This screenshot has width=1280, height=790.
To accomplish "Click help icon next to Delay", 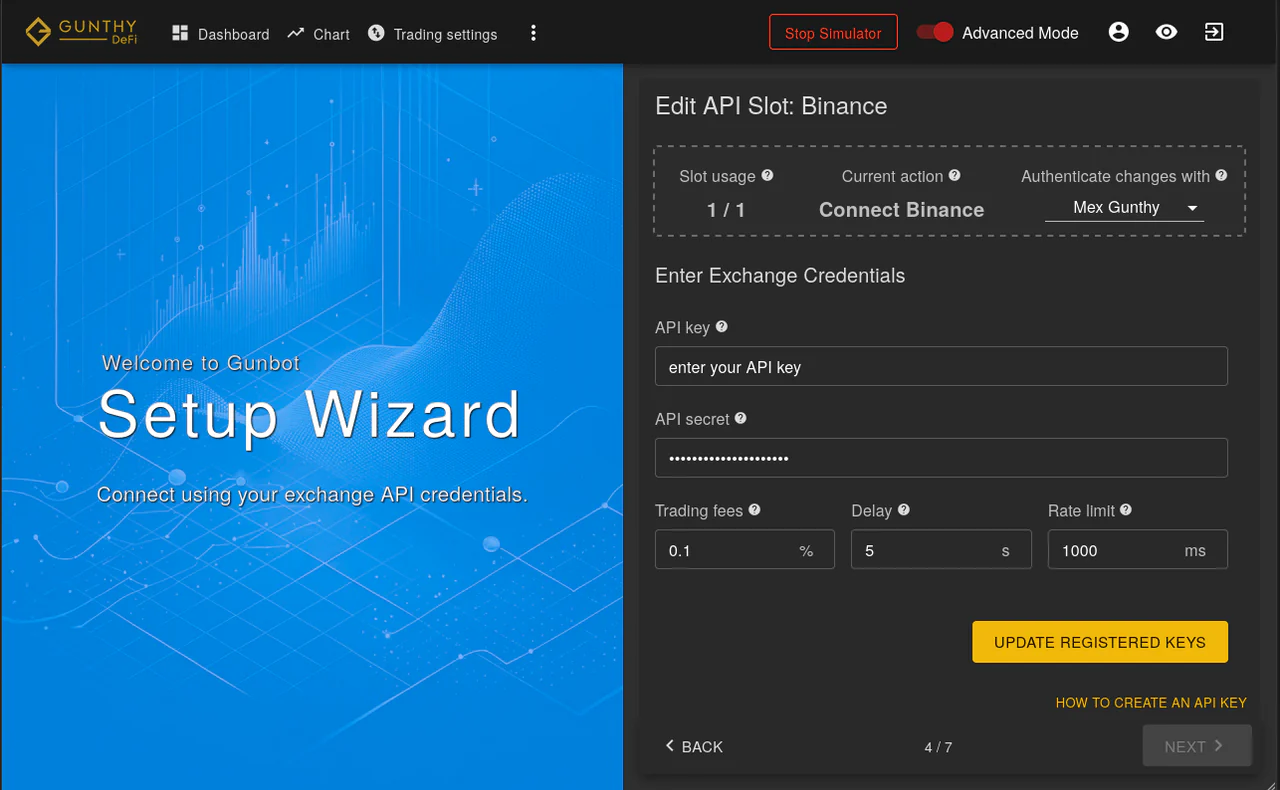I will 904,509.
